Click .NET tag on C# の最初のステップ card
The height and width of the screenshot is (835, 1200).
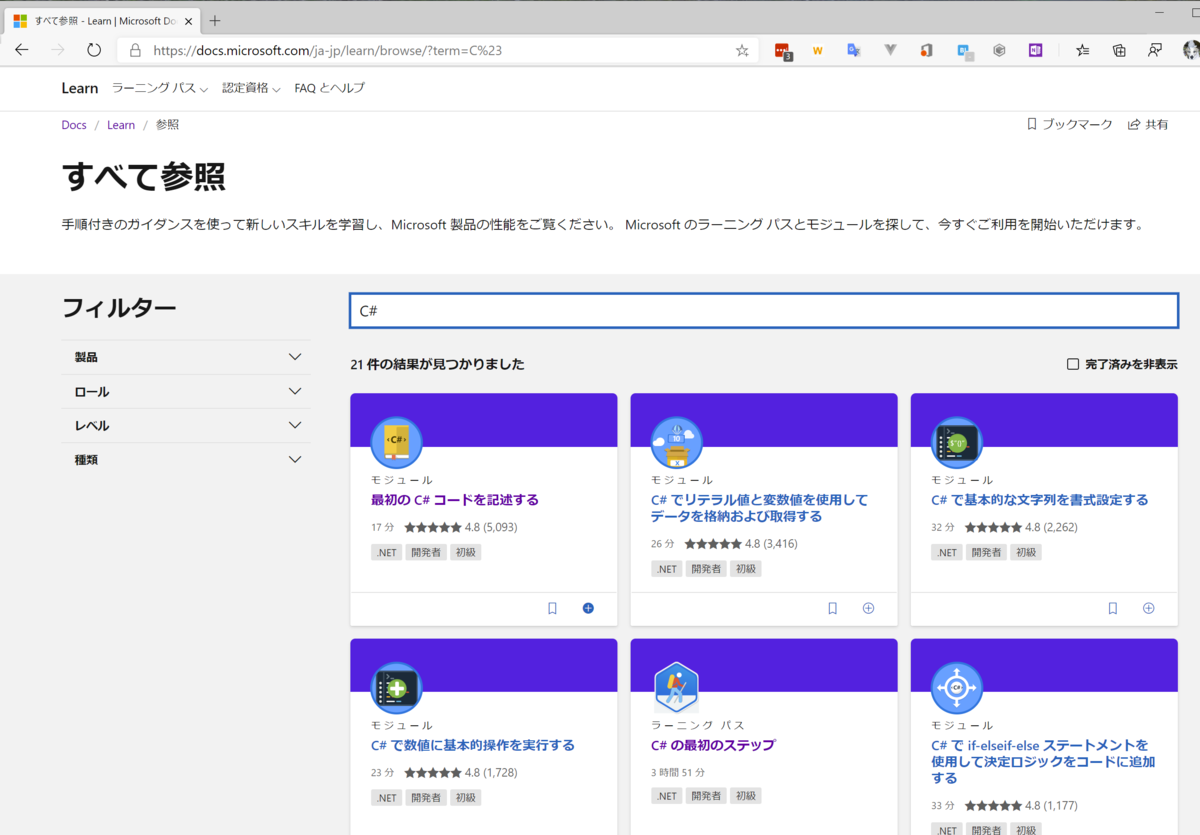[666, 797]
